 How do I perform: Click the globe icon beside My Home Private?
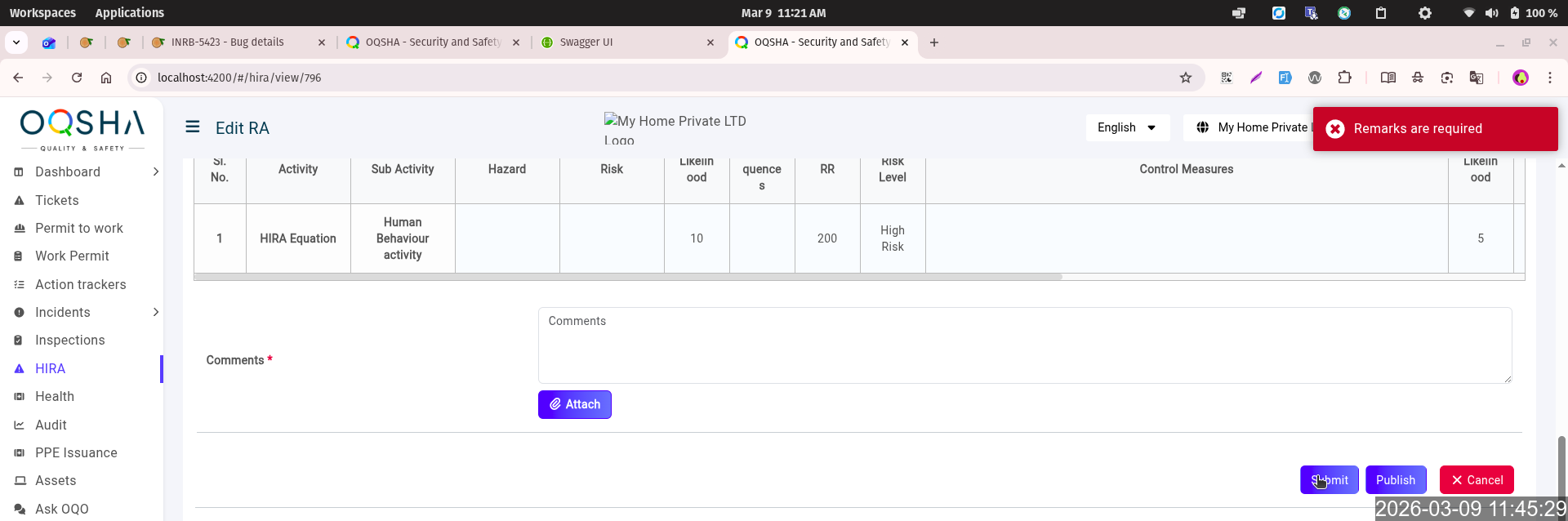[x=1203, y=127]
